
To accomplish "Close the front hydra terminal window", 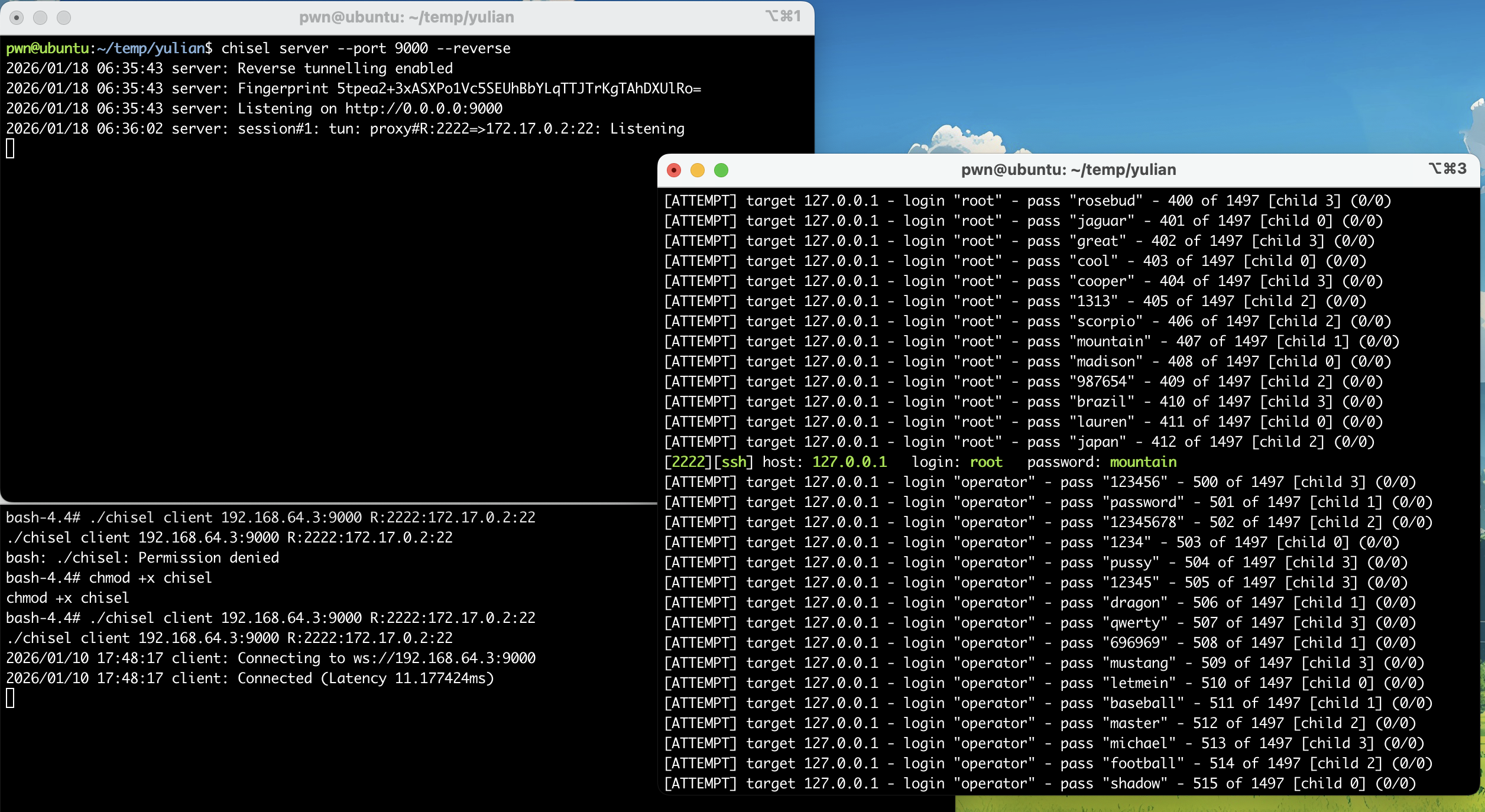I will click(x=673, y=170).
